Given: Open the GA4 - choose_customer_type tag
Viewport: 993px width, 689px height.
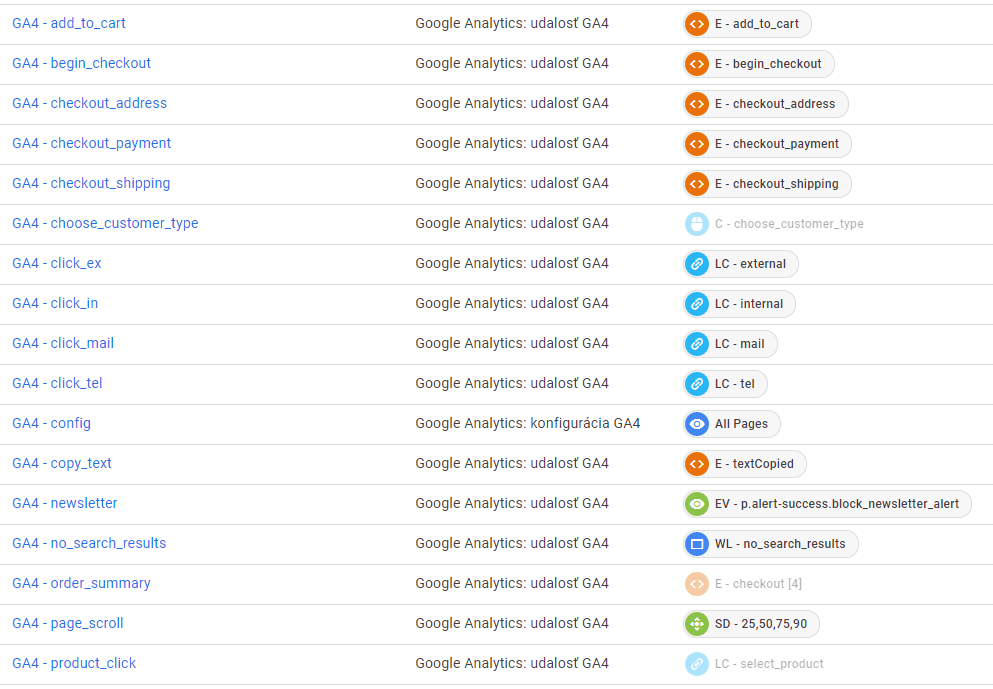Looking at the screenshot, I should pyautogui.click(x=105, y=223).
